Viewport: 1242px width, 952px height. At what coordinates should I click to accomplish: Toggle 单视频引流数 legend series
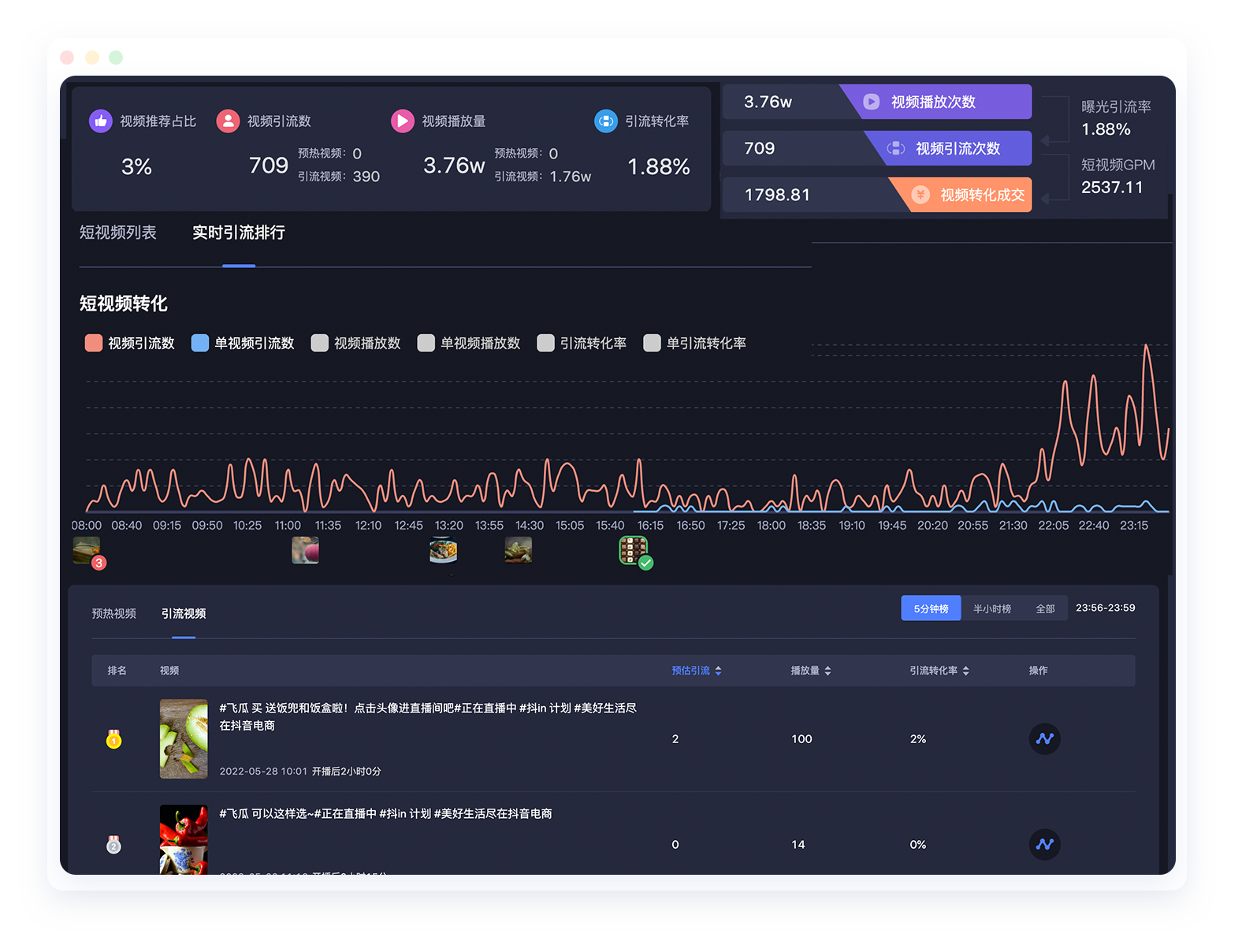243,343
